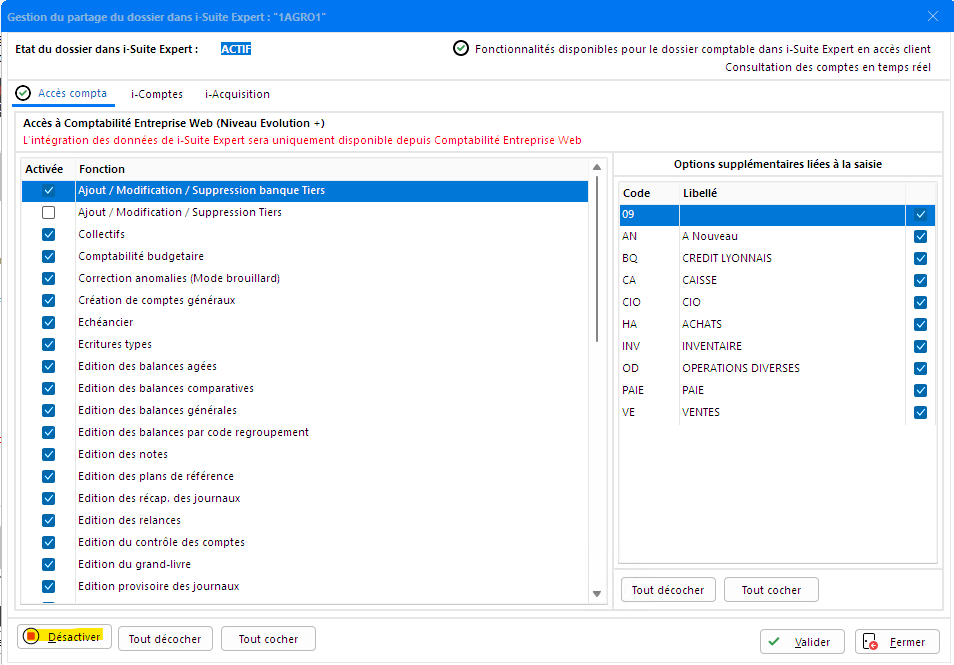Click Tout cocher beside Désactiver button
Viewport: 954px width, 665px height.
pos(268,639)
